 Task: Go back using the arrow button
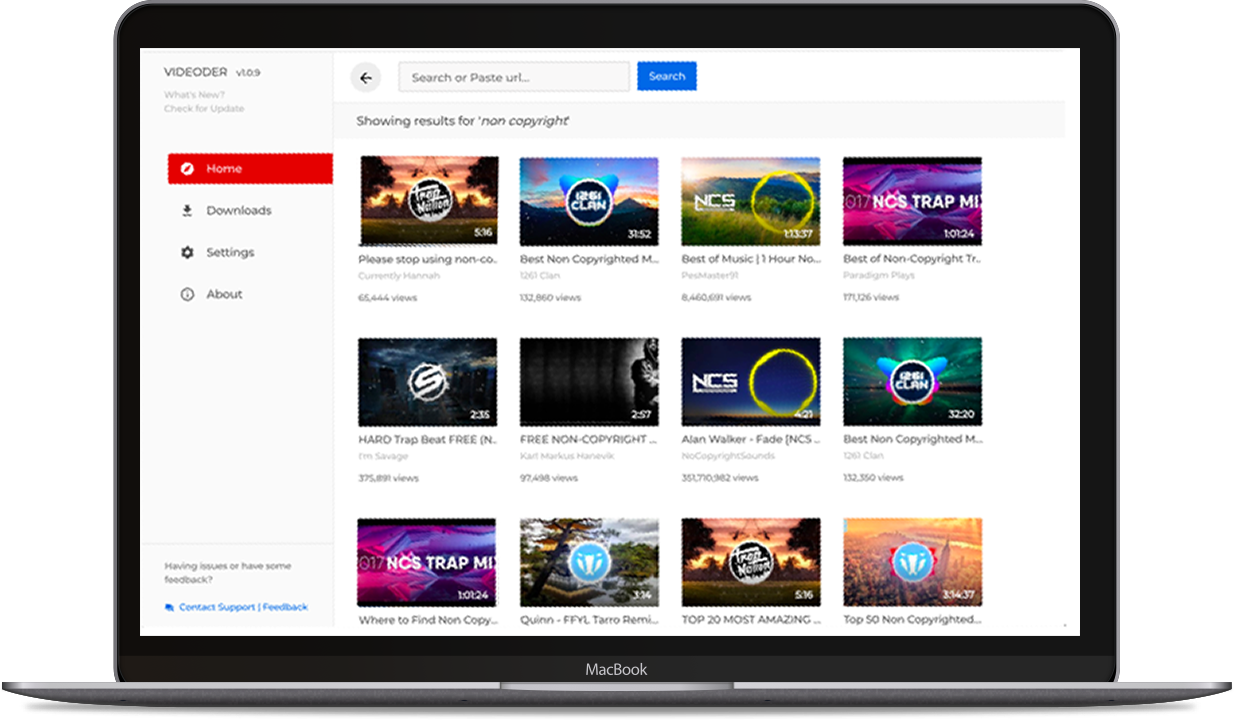[x=366, y=77]
